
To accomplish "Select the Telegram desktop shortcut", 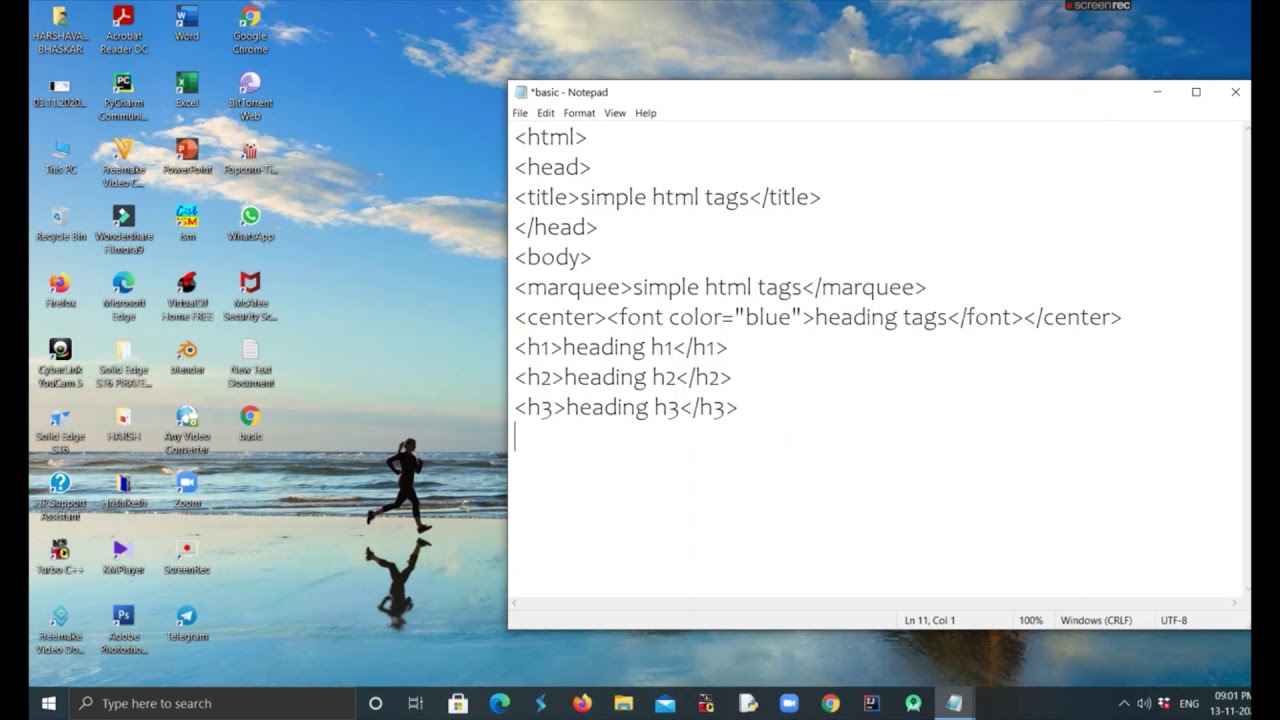I will 187,623.
